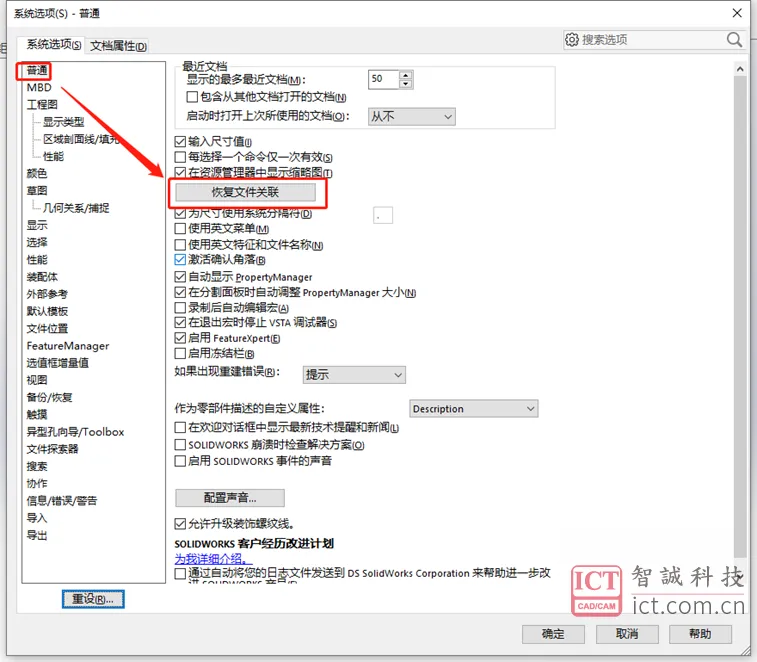The height and width of the screenshot is (662, 757).
Task: Click the vertical scrollbar thumb
Action: pos(740,316)
